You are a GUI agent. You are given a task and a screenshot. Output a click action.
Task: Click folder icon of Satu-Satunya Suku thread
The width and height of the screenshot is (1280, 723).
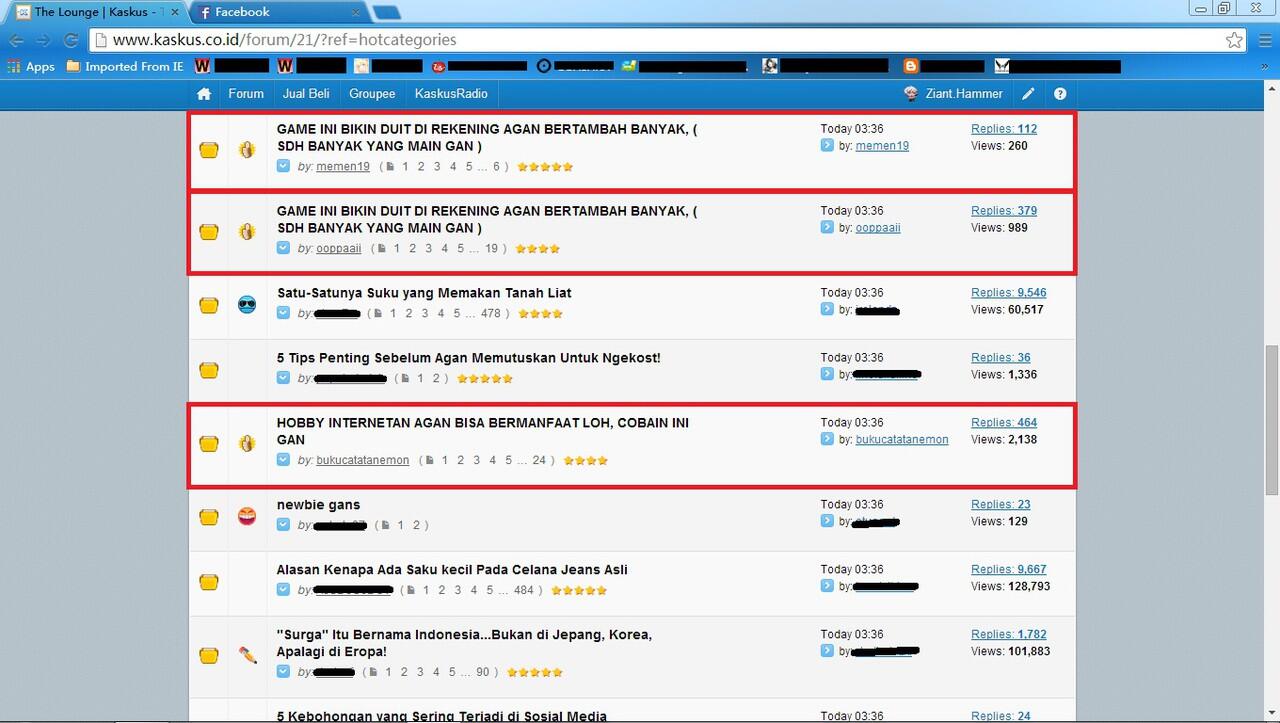coord(208,305)
